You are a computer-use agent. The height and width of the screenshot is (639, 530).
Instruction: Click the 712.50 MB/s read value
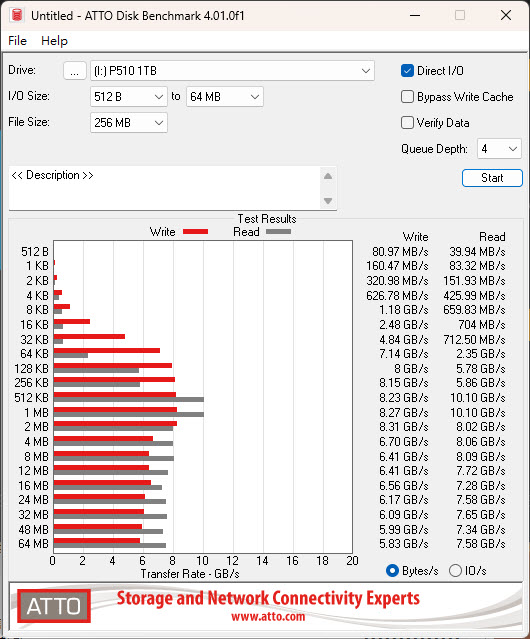click(x=474, y=339)
